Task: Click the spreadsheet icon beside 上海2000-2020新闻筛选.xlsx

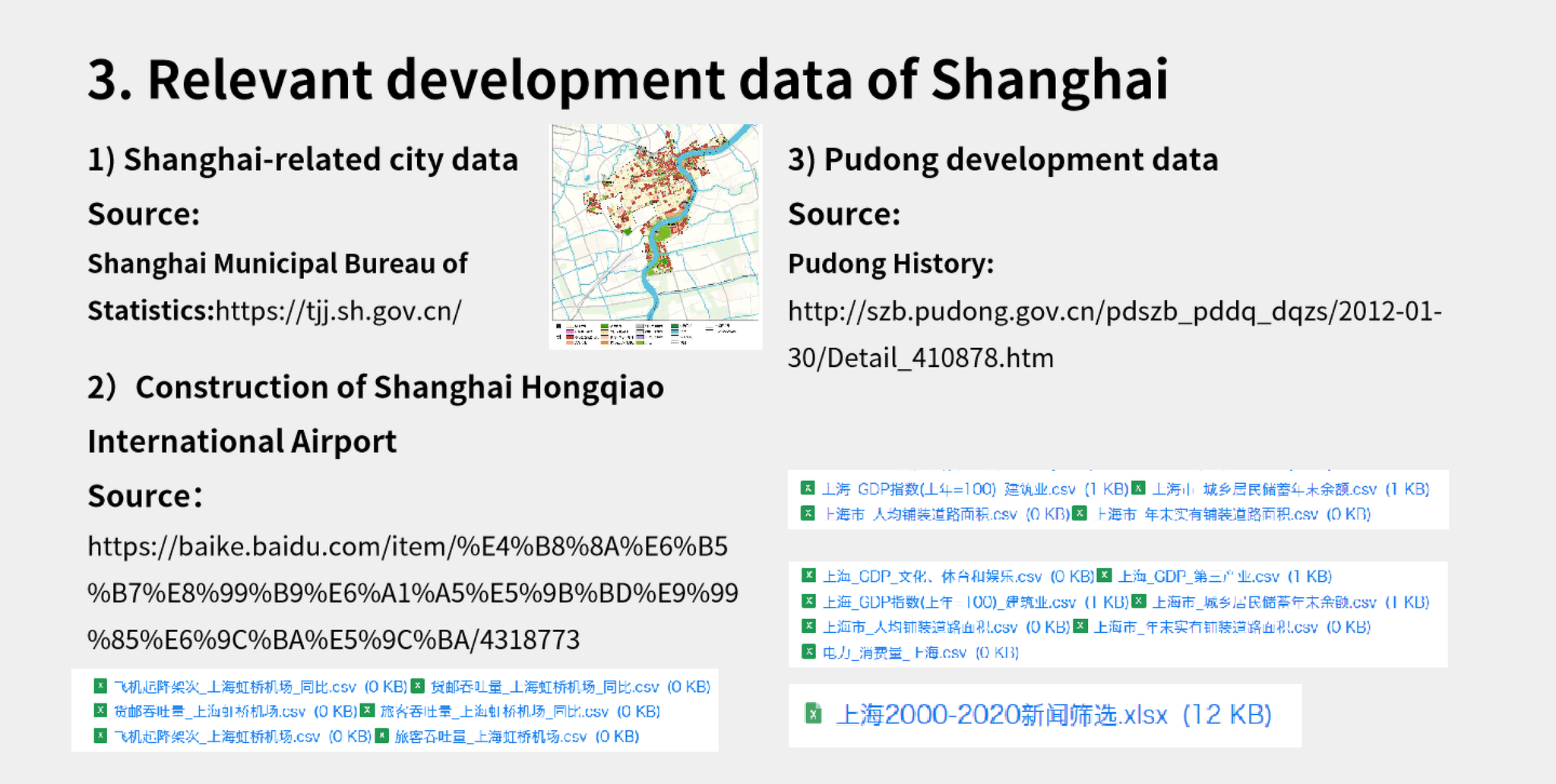Action: [813, 714]
